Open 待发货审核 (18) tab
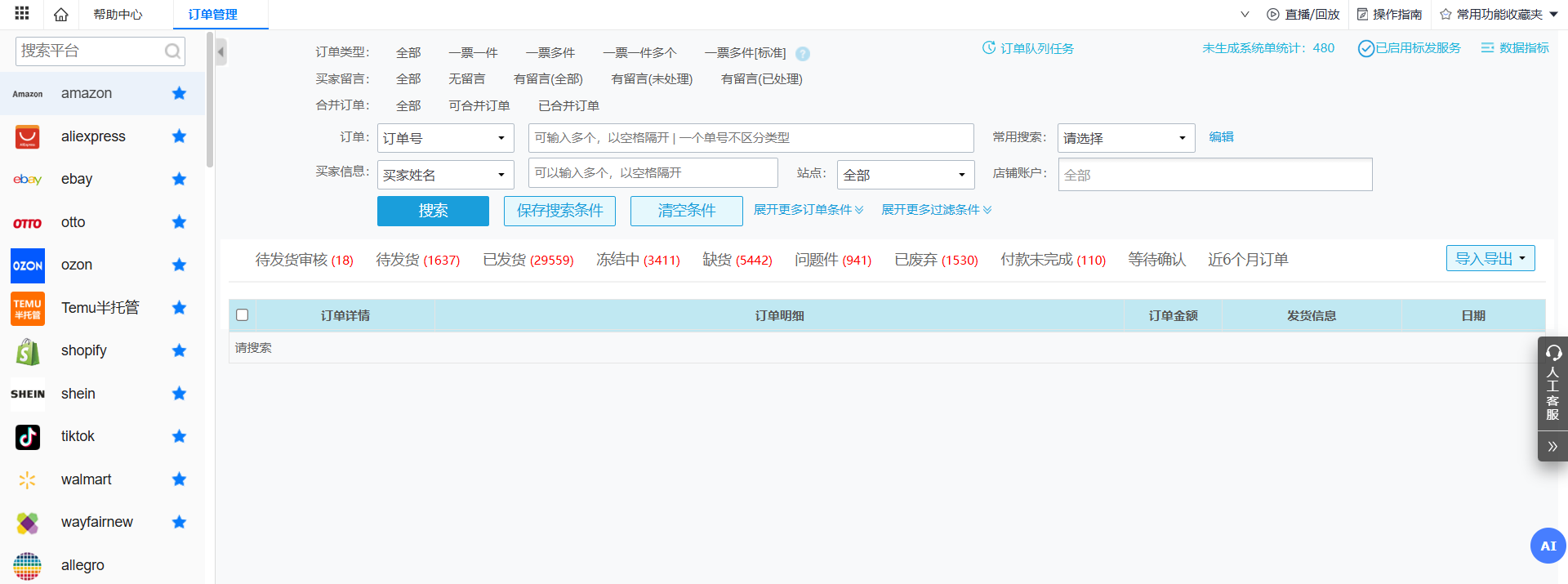Image resolution: width=1568 pixels, height=584 pixels. [305, 260]
